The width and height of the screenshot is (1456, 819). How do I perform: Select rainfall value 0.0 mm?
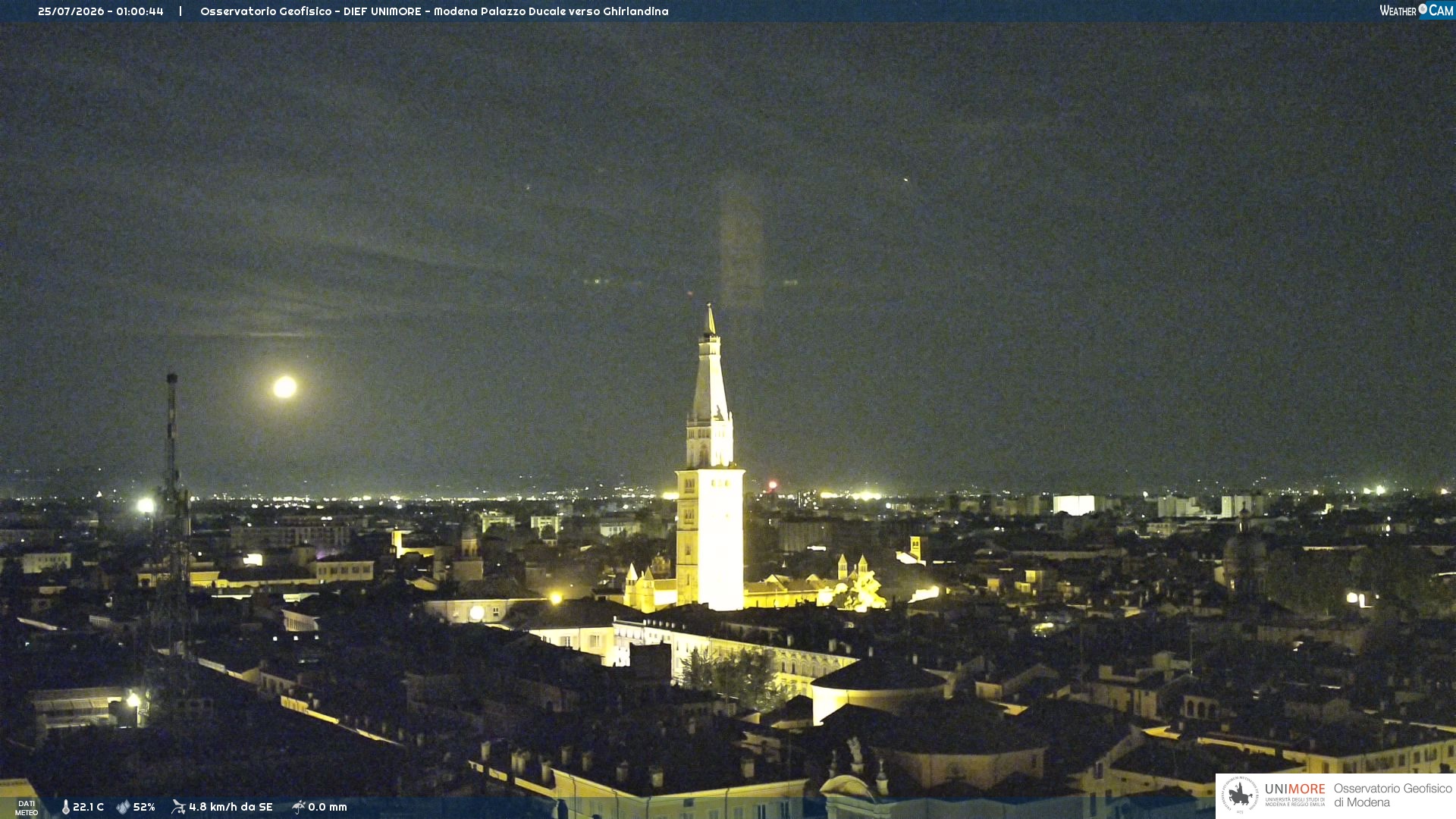coord(328,807)
